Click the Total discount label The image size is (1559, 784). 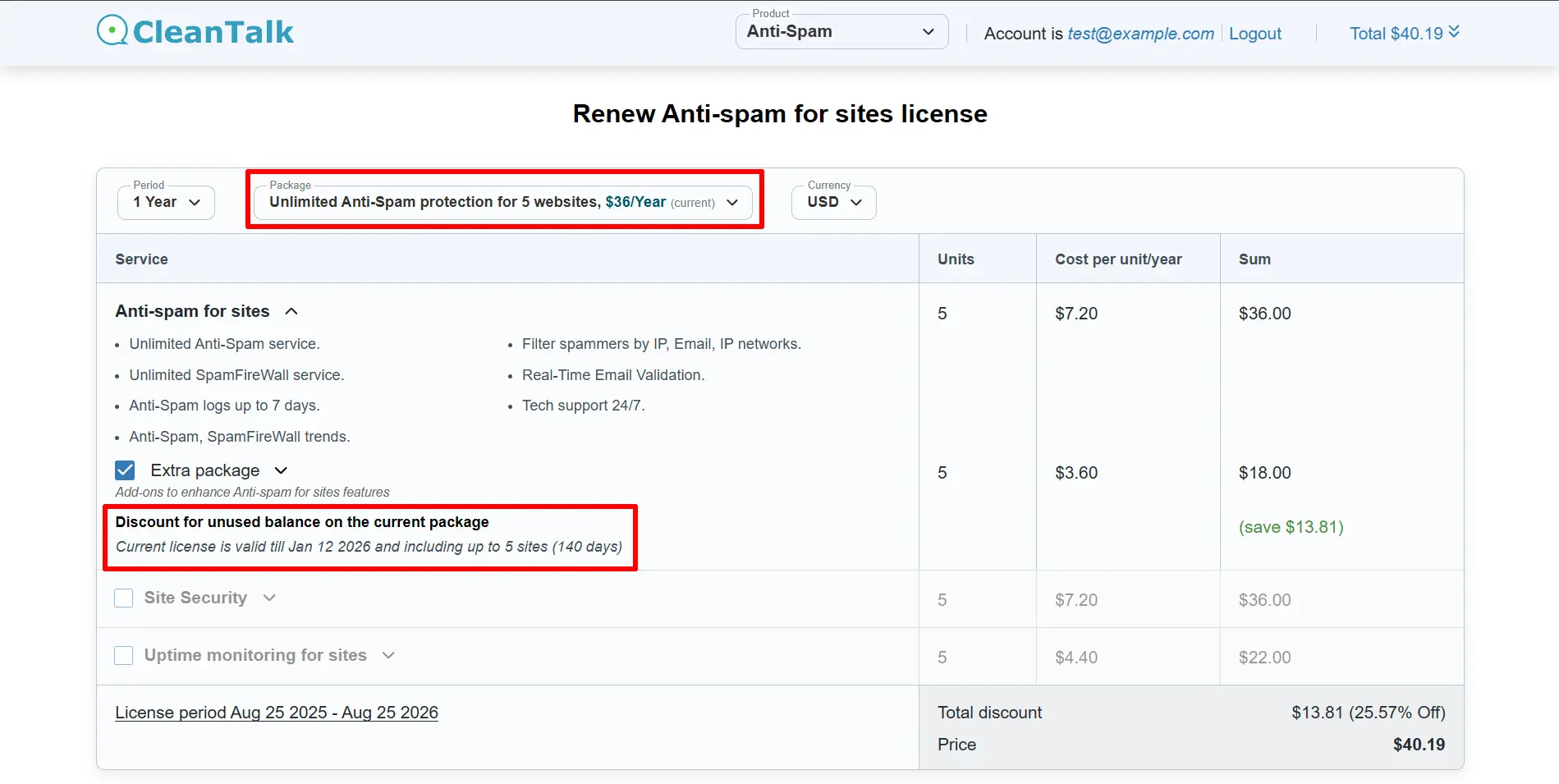click(989, 713)
